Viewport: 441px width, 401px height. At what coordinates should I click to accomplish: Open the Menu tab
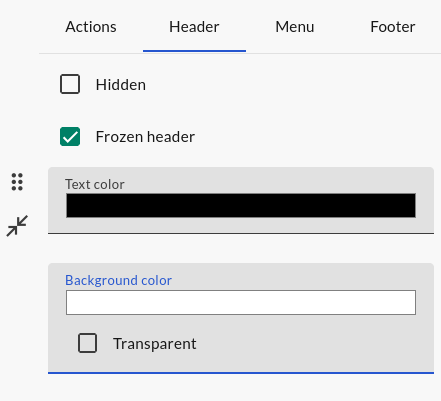(295, 27)
